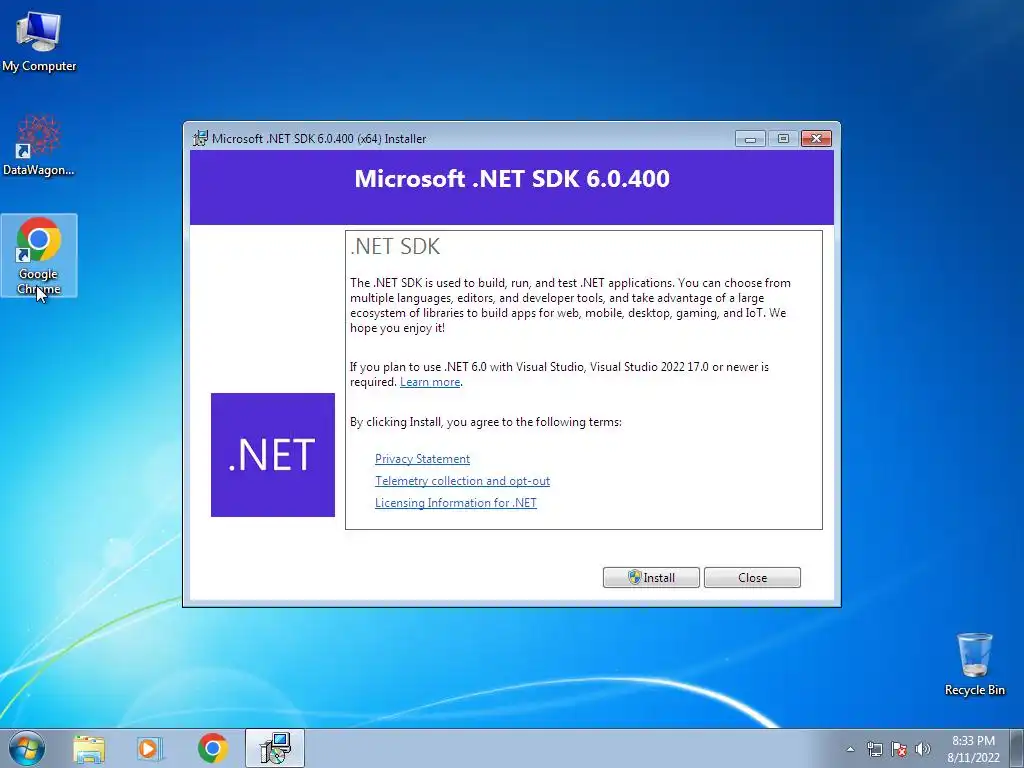Show hidden tray icons arrow
This screenshot has width=1024, height=768.
850,749
